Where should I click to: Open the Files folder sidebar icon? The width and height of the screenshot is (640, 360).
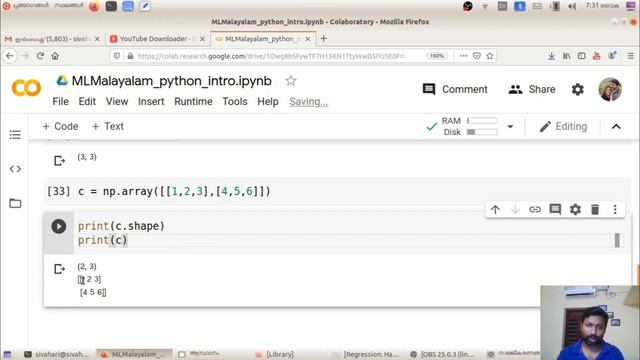pos(15,203)
